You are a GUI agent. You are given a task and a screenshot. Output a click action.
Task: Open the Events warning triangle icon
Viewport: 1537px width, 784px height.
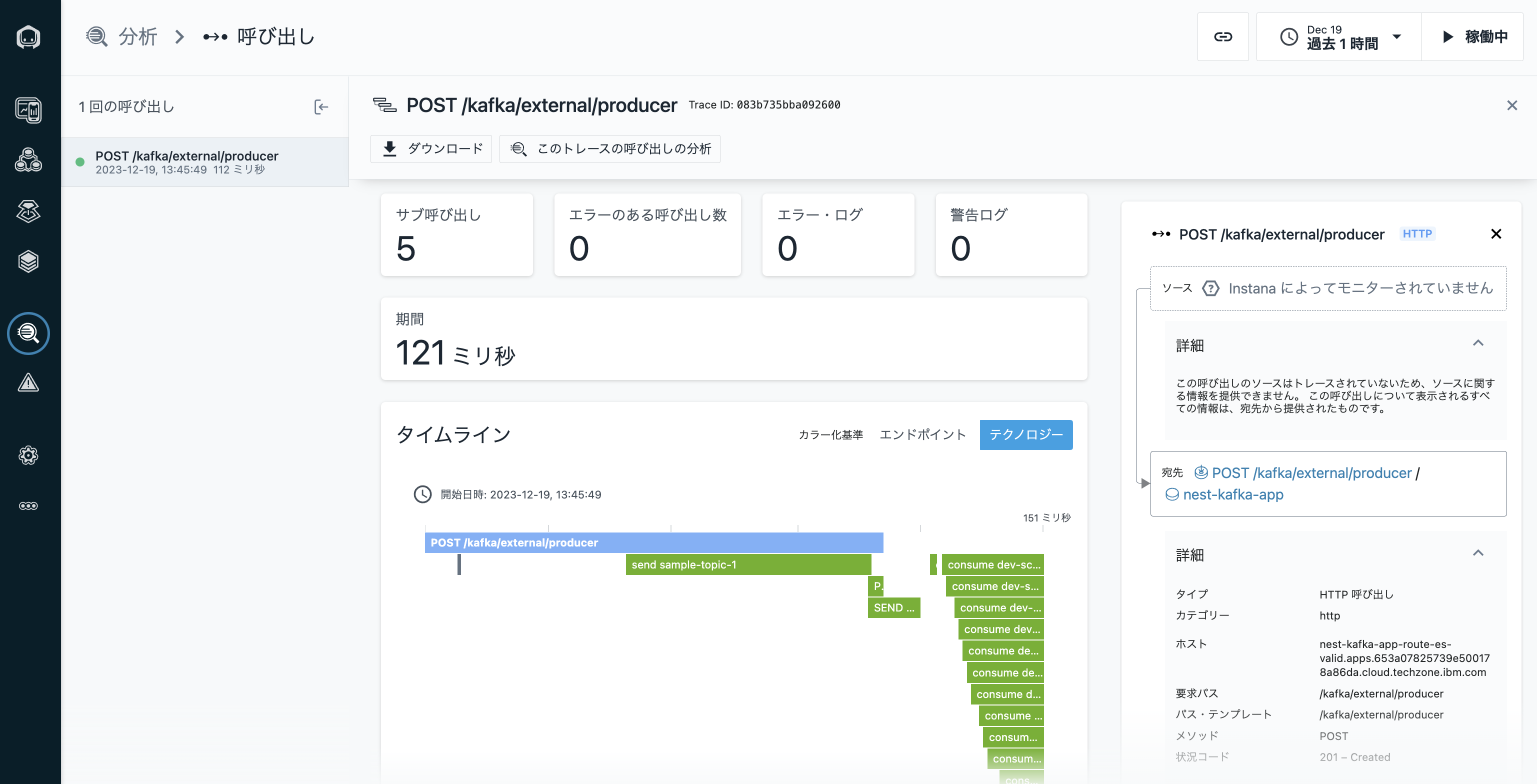28,383
